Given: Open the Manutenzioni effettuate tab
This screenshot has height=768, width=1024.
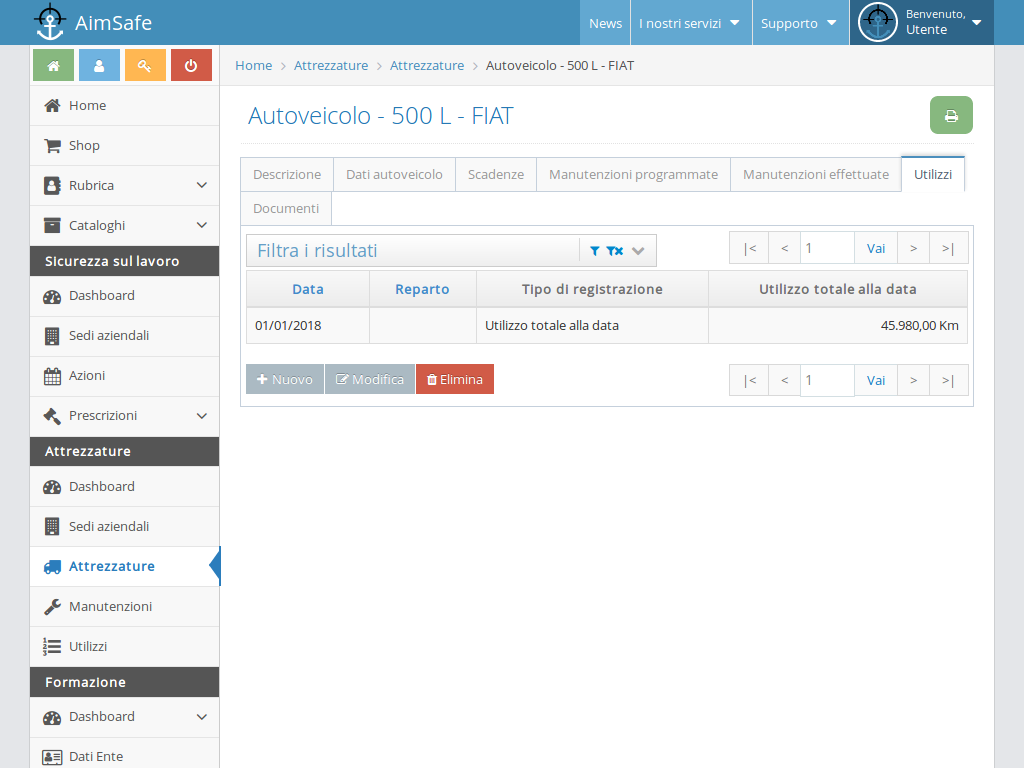Looking at the screenshot, I should [816, 174].
